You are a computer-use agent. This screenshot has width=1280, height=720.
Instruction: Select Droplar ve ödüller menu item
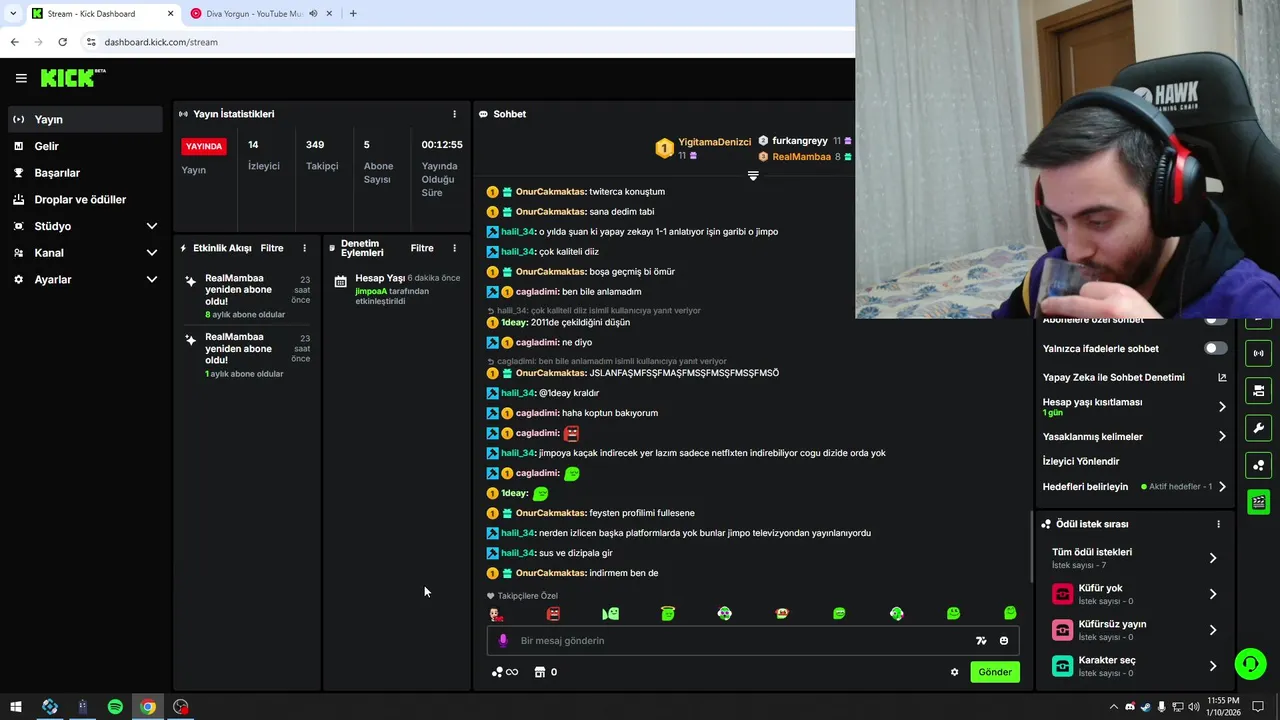coord(85,199)
